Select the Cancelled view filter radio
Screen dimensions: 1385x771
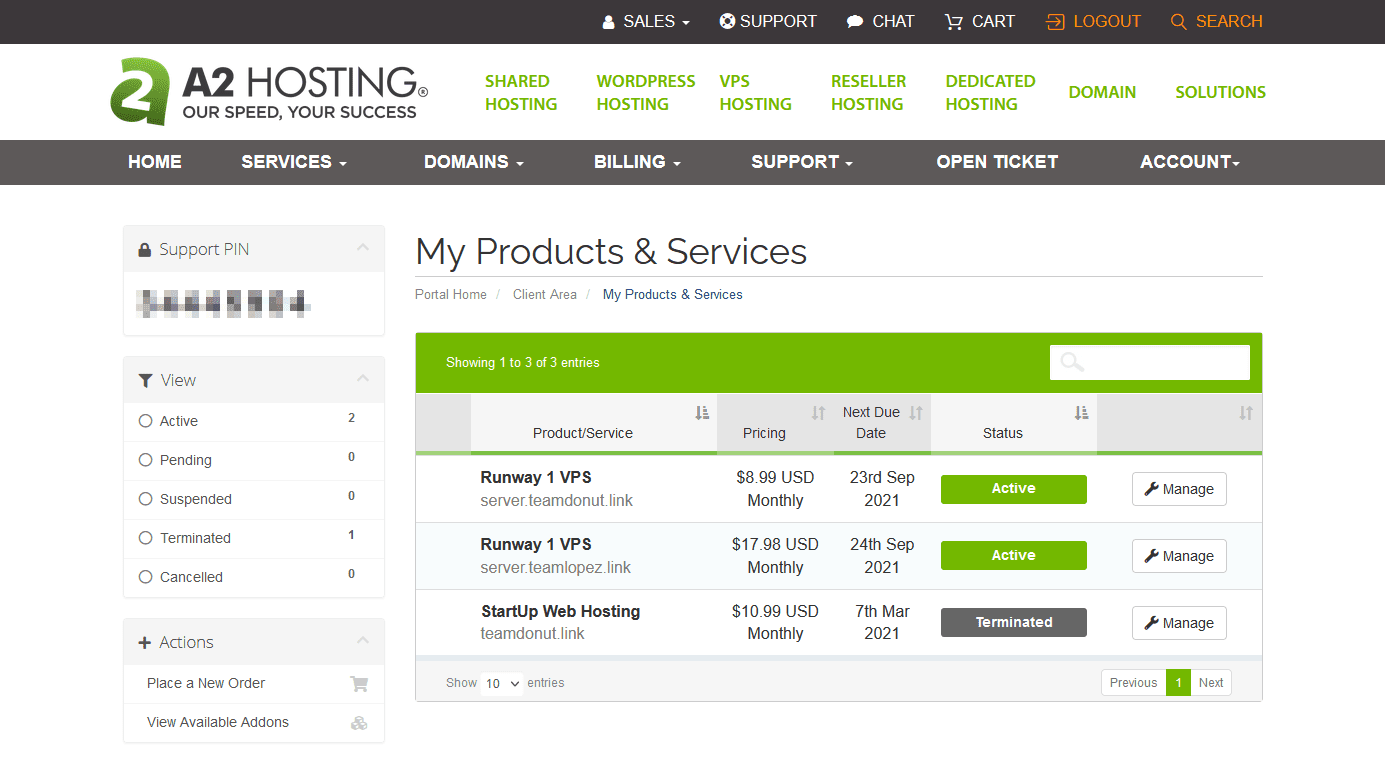tap(146, 577)
